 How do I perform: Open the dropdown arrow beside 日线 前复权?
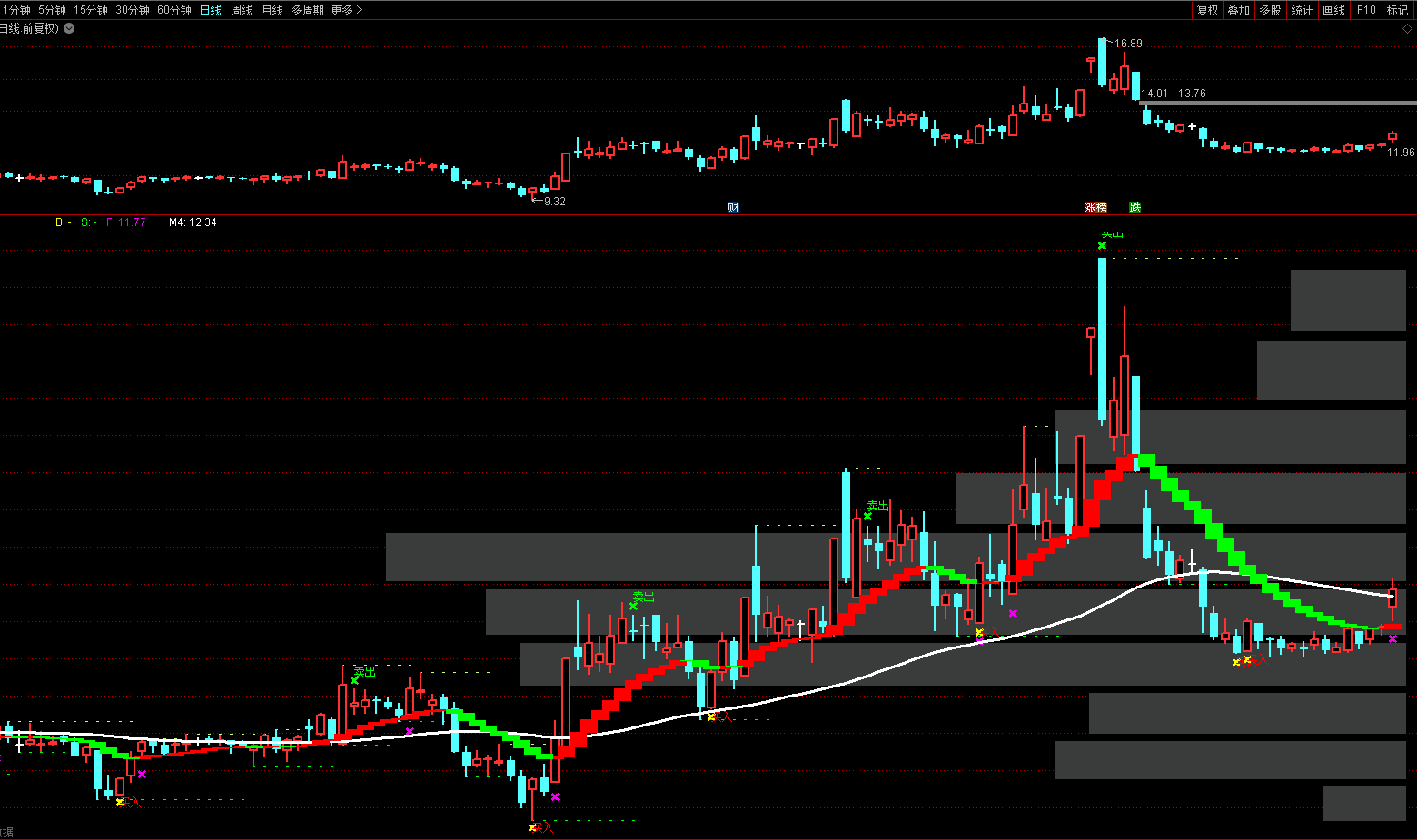tap(69, 28)
